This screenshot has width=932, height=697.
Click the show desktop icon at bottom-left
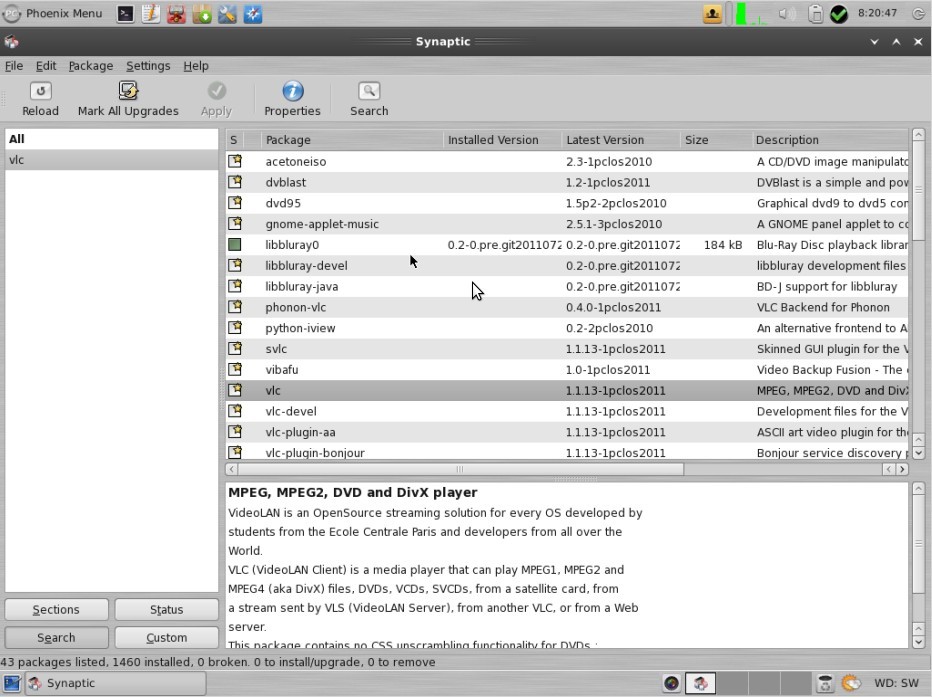tap(12, 683)
